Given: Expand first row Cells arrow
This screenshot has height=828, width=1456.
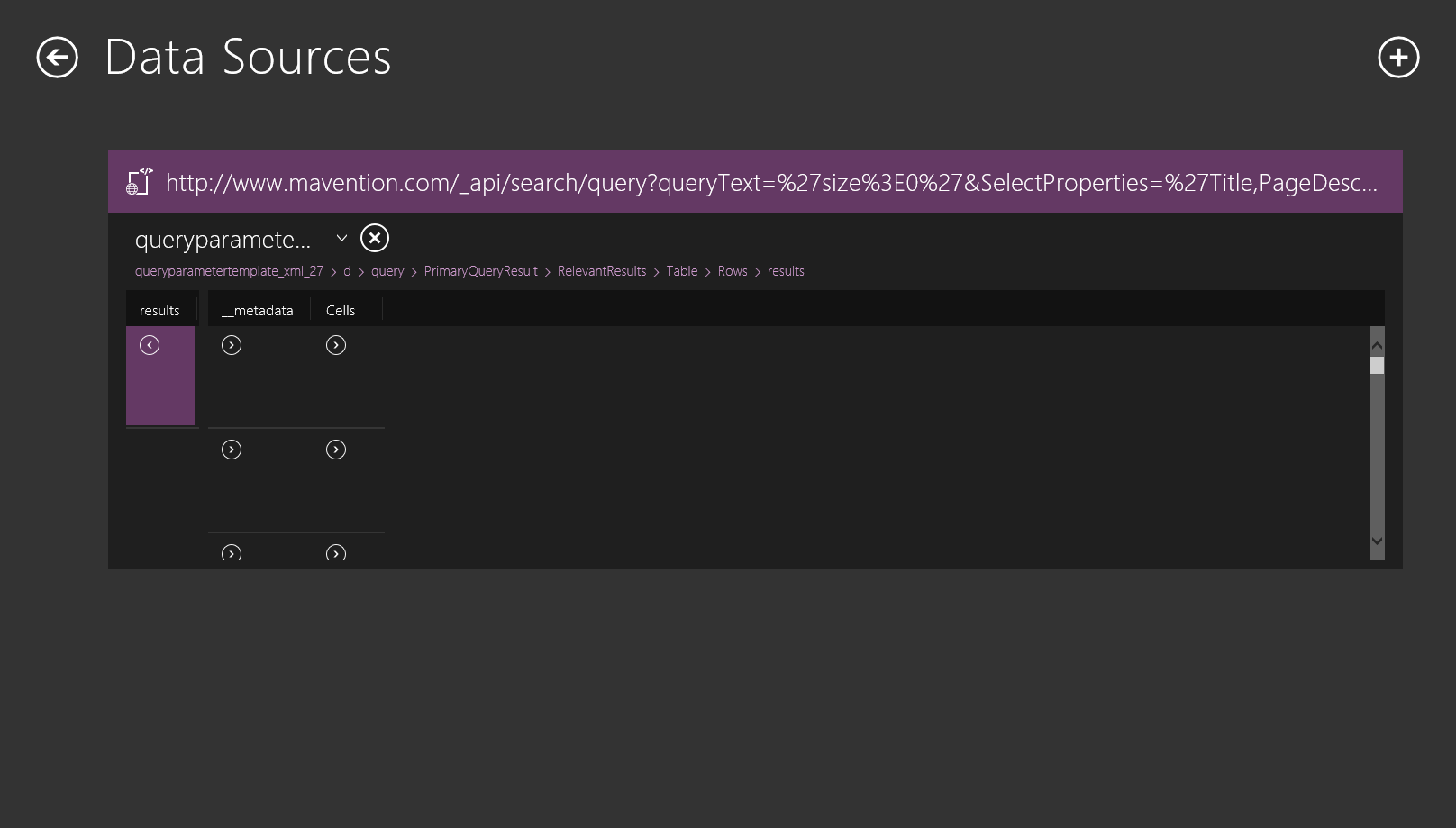Looking at the screenshot, I should pyautogui.click(x=336, y=345).
